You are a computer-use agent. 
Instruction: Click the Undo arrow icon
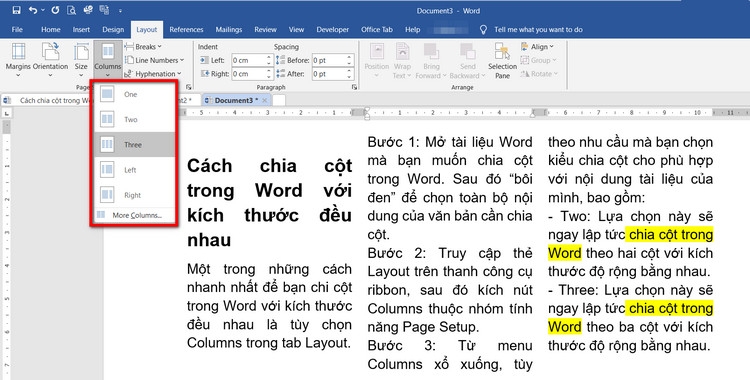pyautogui.click(x=33, y=10)
